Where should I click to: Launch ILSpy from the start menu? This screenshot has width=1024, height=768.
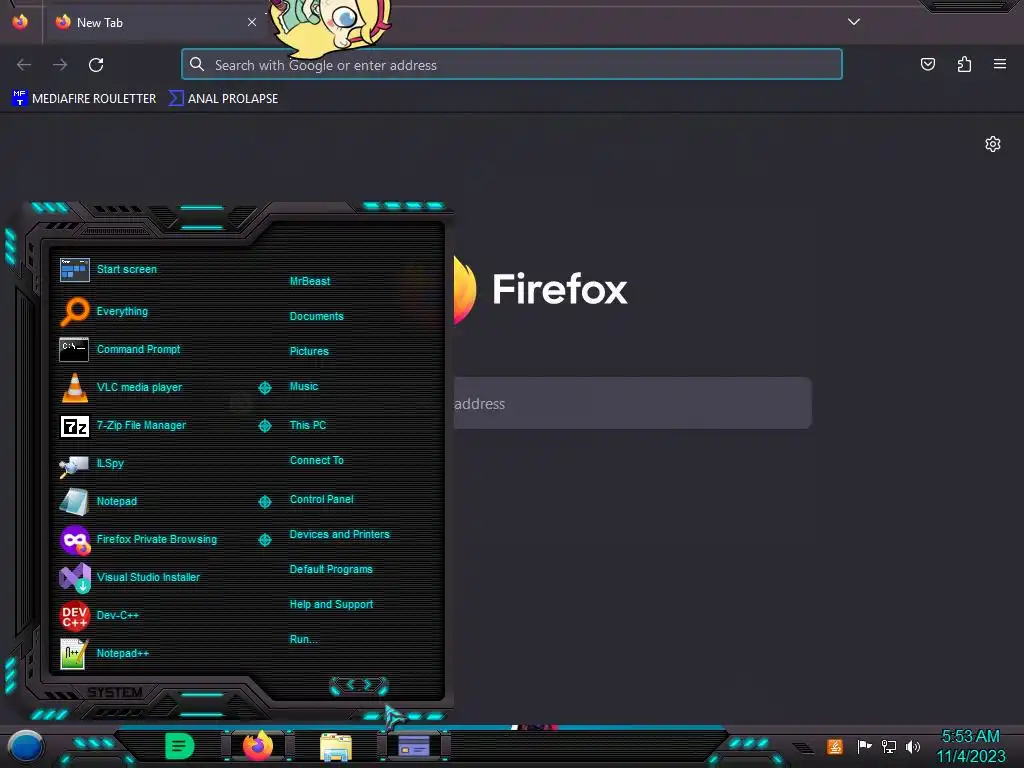pos(91,464)
